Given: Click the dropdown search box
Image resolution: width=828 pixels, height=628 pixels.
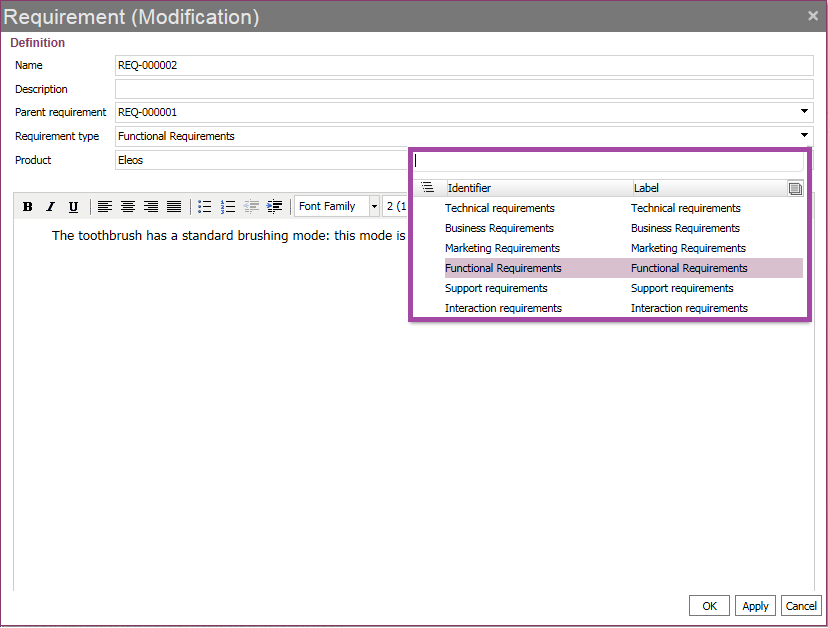Looking at the screenshot, I should tap(608, 161).
